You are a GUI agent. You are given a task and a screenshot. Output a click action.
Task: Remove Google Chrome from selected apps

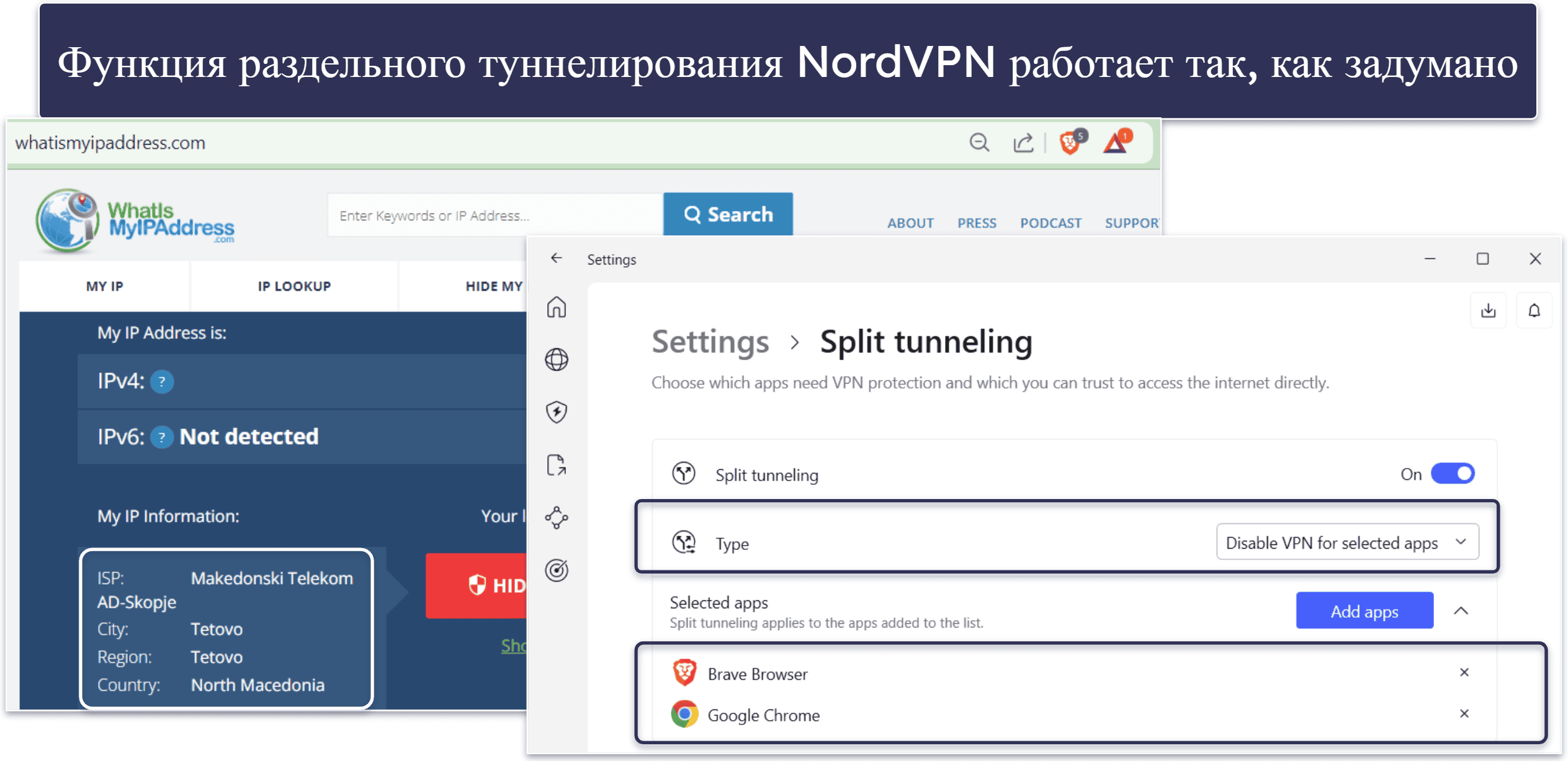click(x=1464, y=714)
